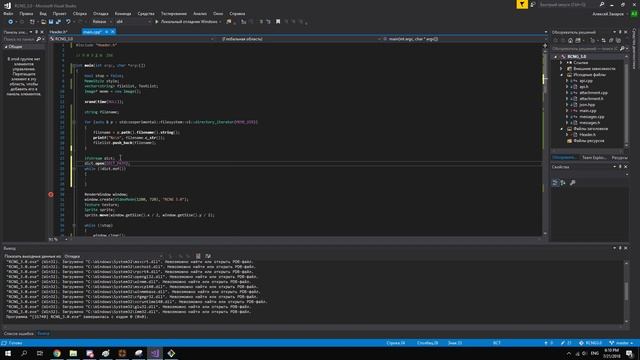Close the main.cpp editor tab
This screenshot has height=360, width=640.
(113, 32)
